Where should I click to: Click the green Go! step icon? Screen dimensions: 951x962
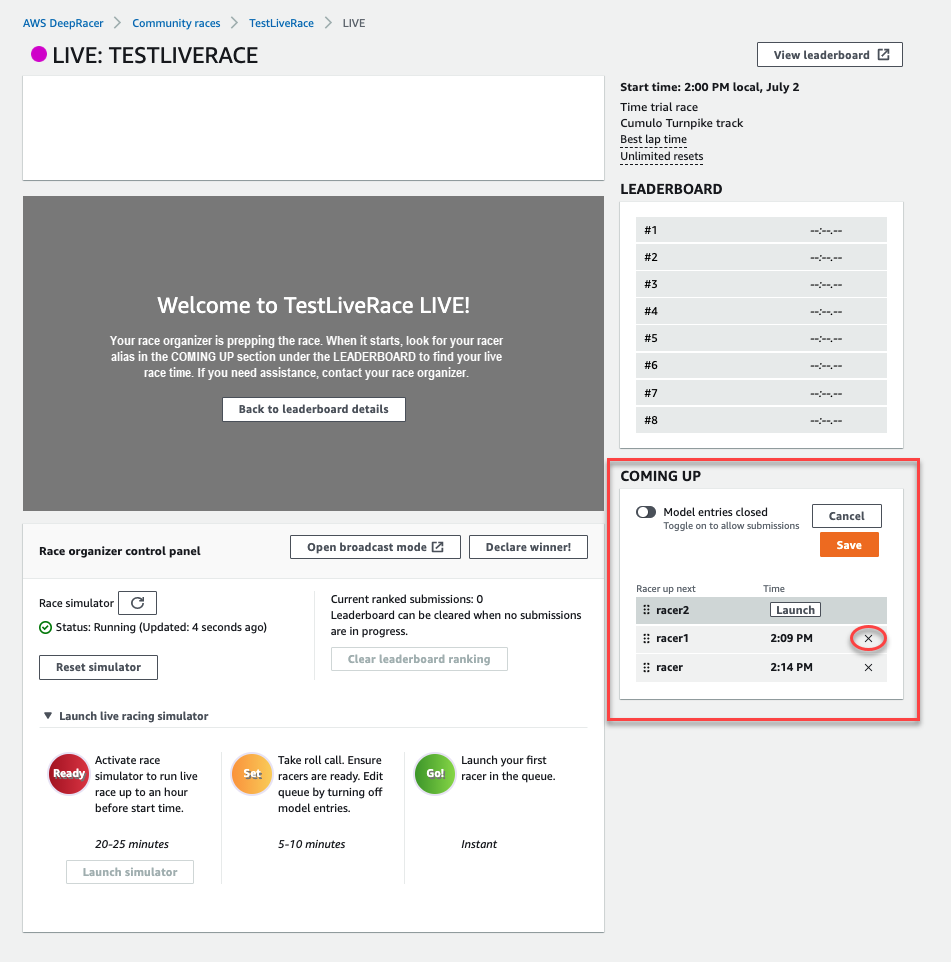[x=435, y=774]
